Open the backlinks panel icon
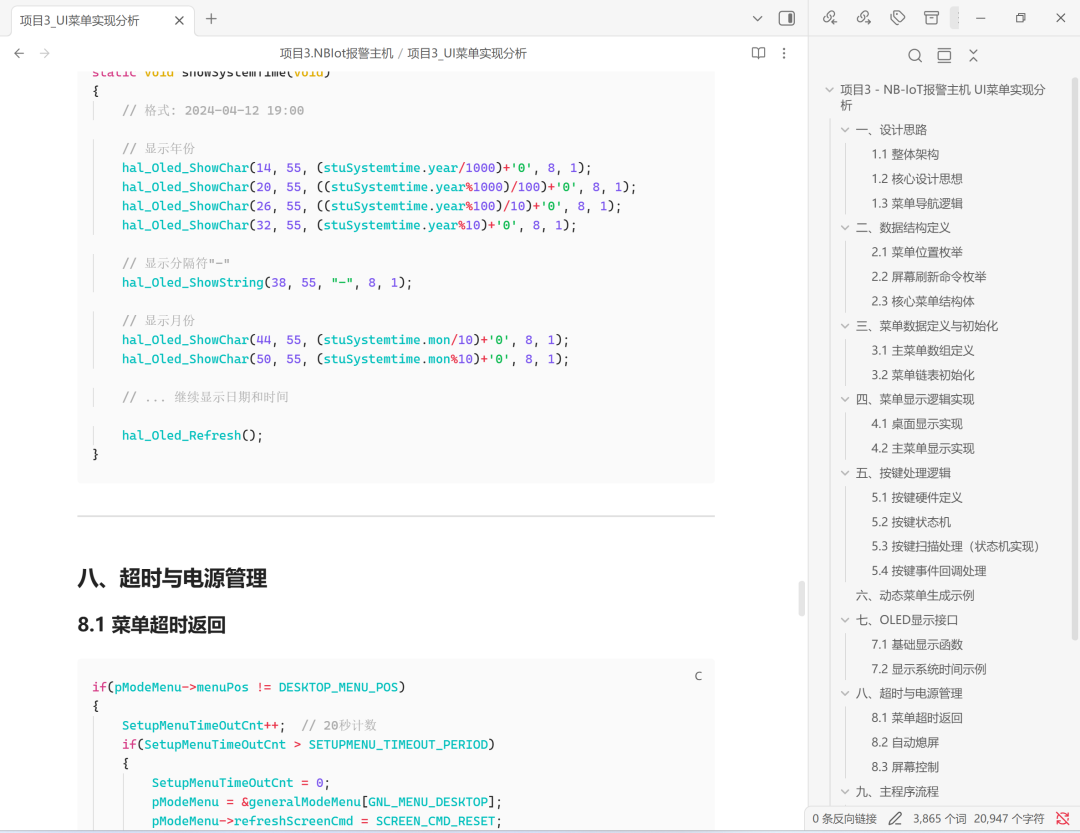 pos(830,18)
